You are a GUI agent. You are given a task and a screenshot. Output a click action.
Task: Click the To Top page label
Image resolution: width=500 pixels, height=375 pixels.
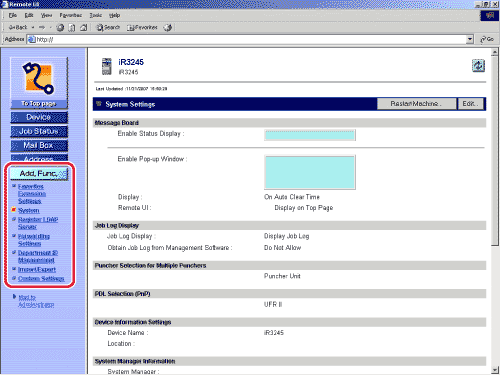pos(39,104)
